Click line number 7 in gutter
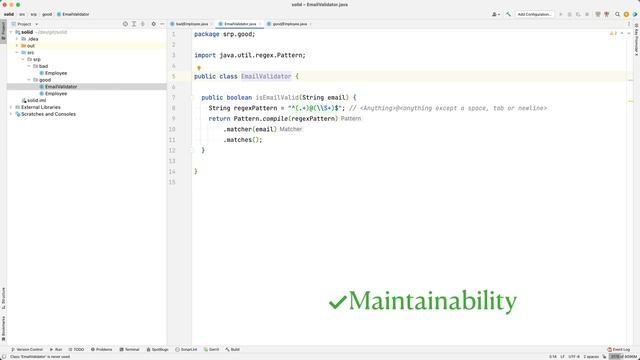The image size is (640, 360). point(173,98)
